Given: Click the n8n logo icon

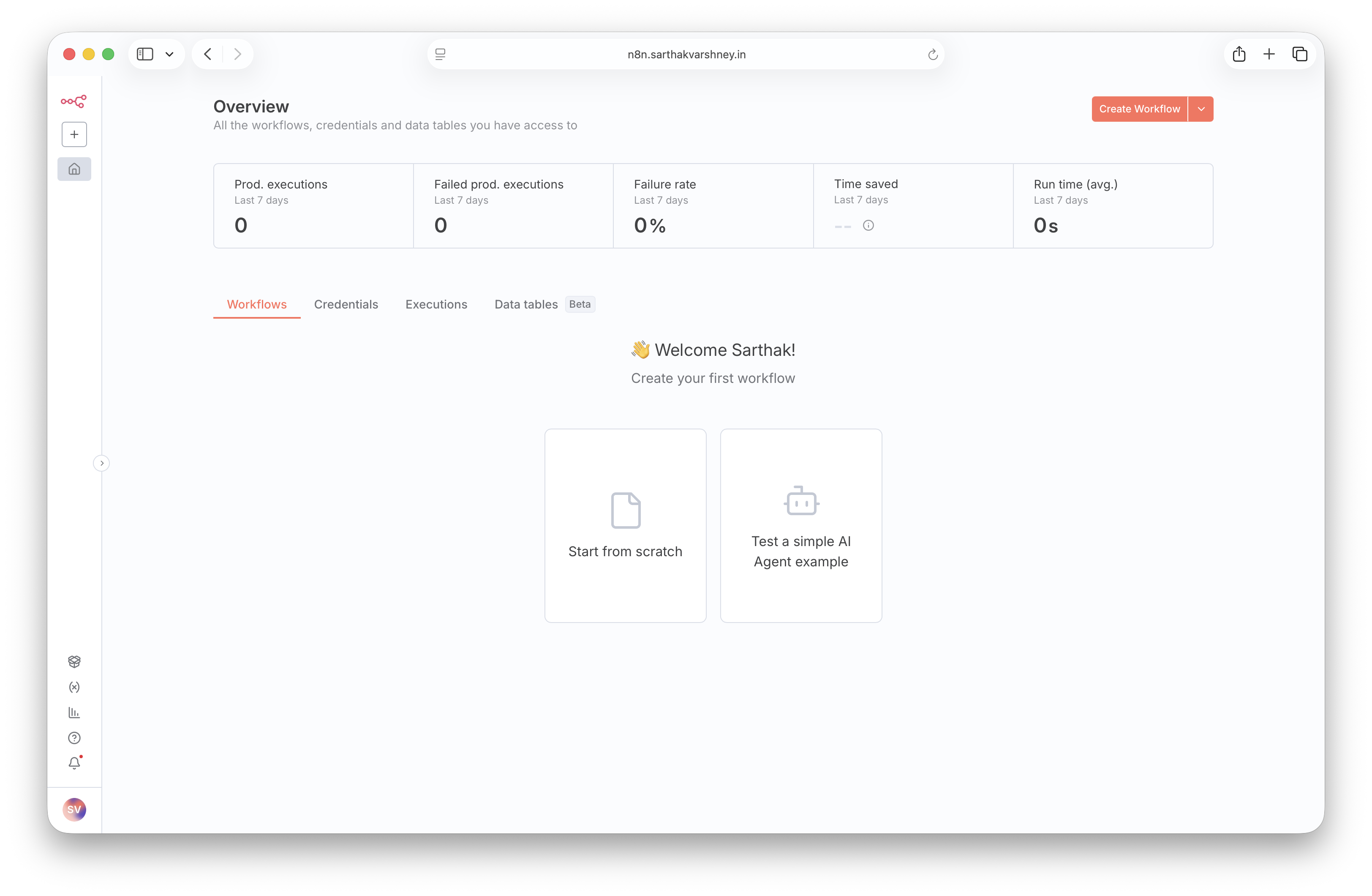Looking at the screenshot, I should (x=74, y=101).
